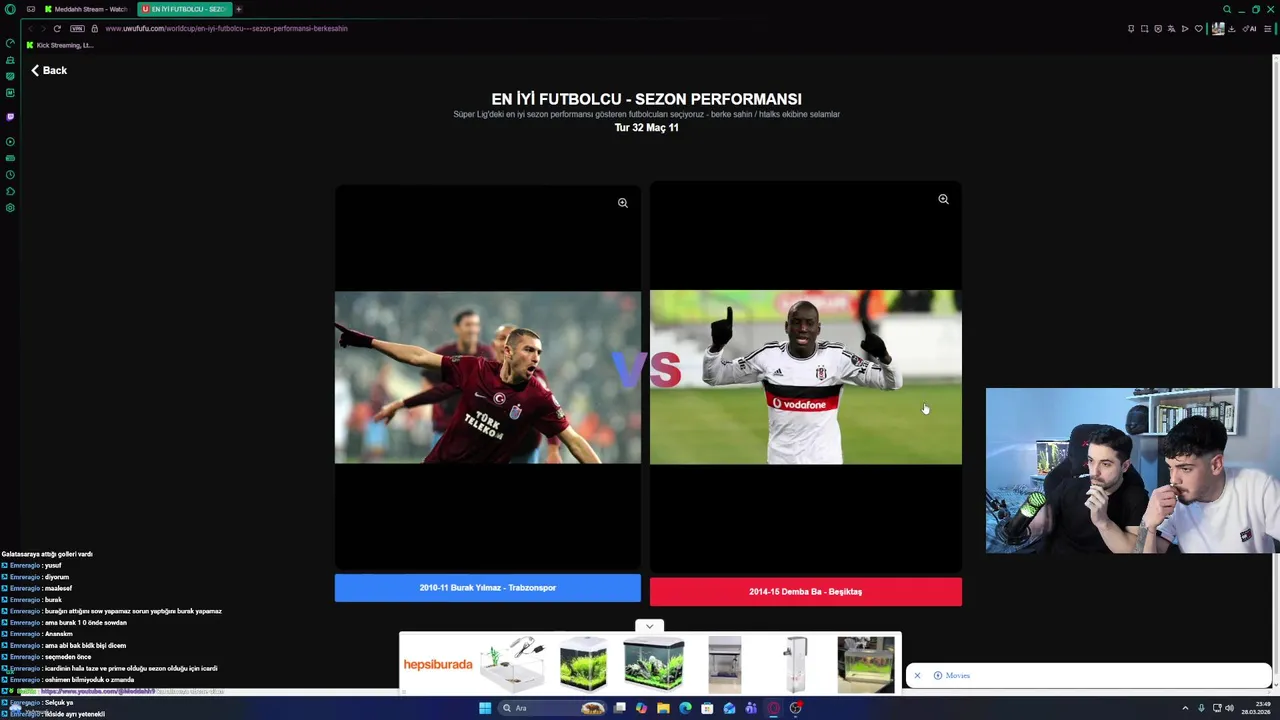The height and width of the screenshot is (720, 1280).
Task: Open Extensions cube icon in sidebar
Action: click(x=10, y=191)
